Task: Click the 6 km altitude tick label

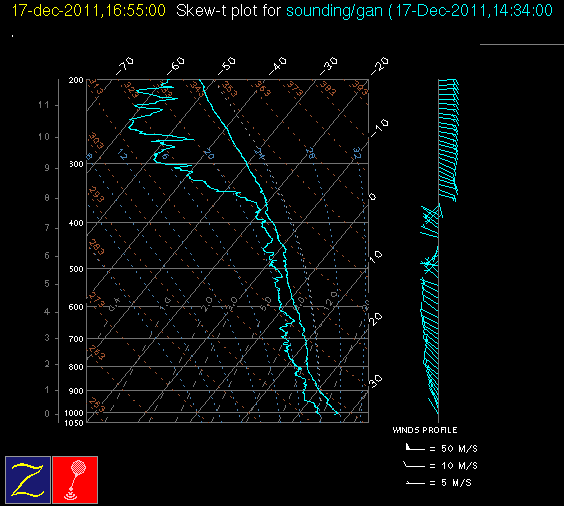Action: pos(47,256)
